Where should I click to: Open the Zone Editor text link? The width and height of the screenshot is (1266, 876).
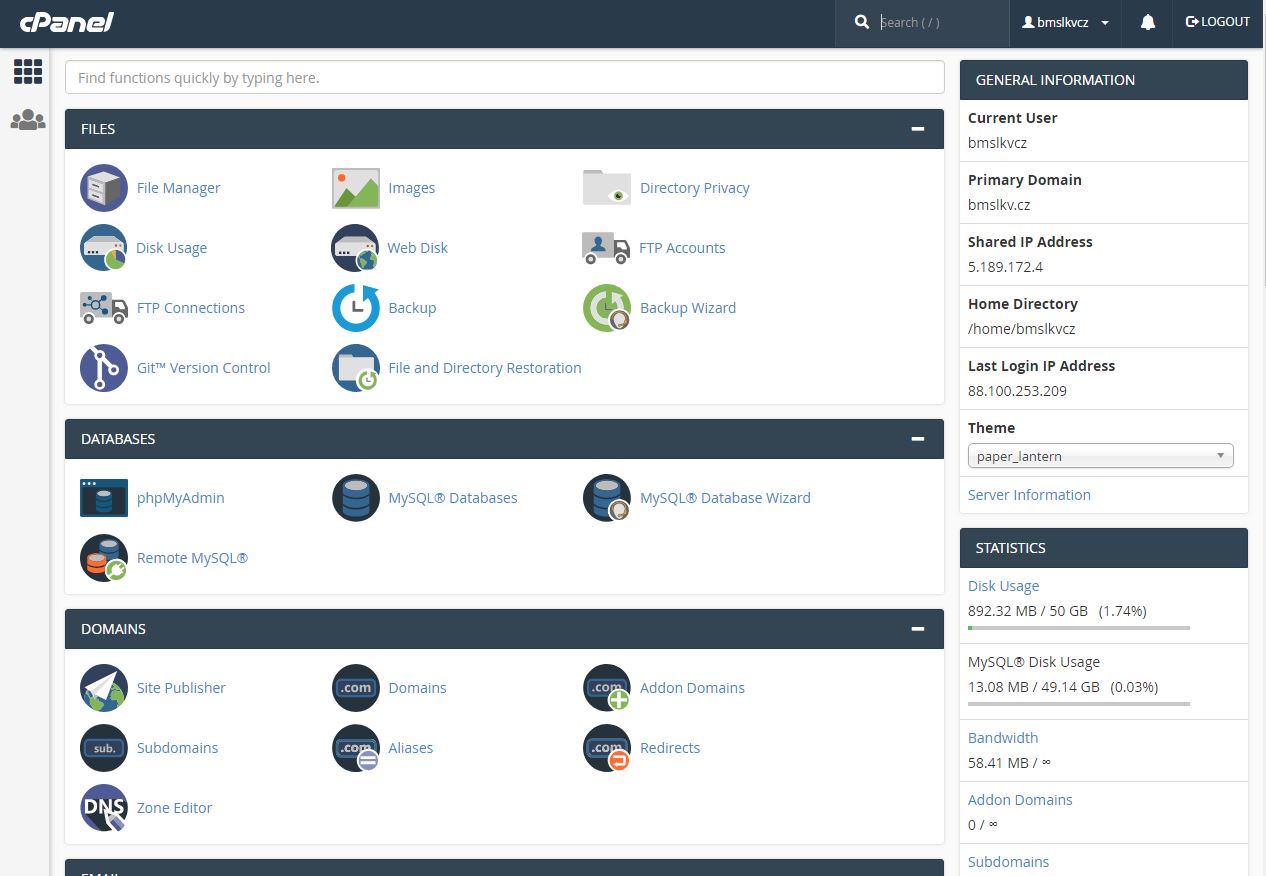[x=174, y=808]
